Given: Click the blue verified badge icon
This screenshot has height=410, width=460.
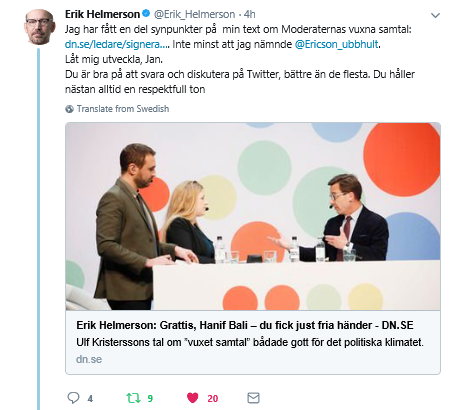Looking at the screenshot, I should (x=146, y=14).
